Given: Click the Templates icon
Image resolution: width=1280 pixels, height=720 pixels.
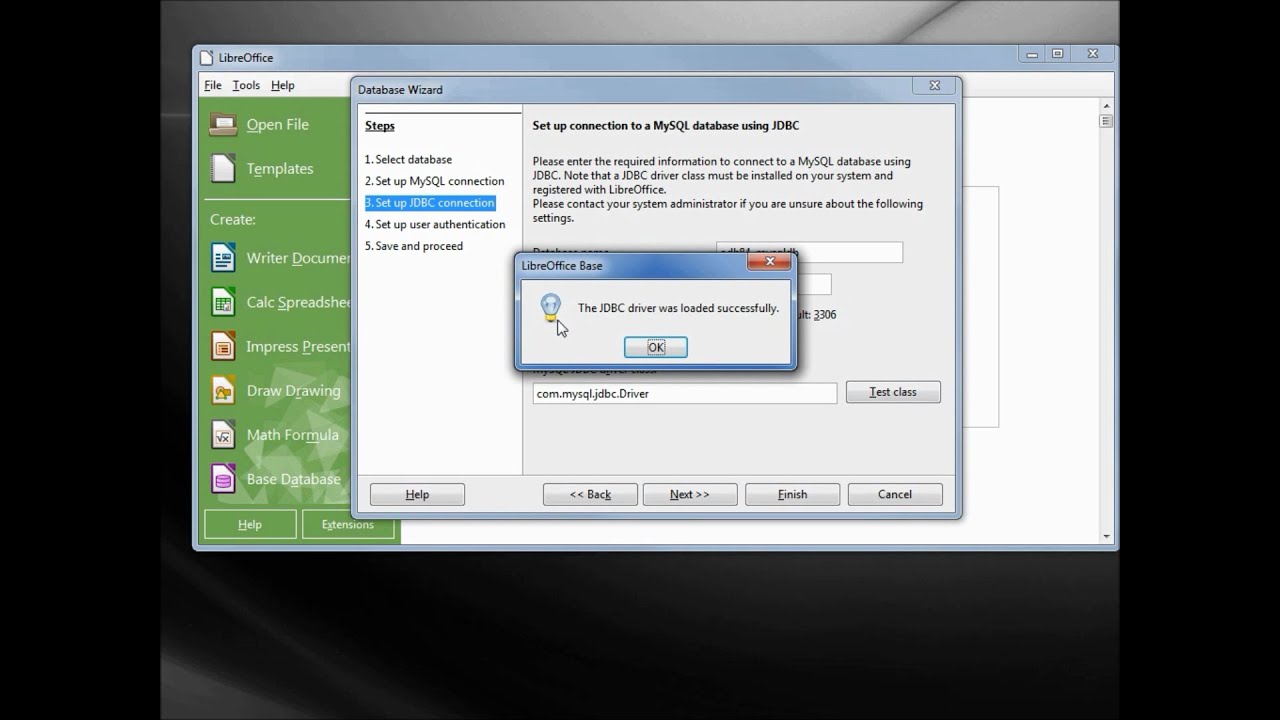Looking at the screenshot, I should coord(223,168).
